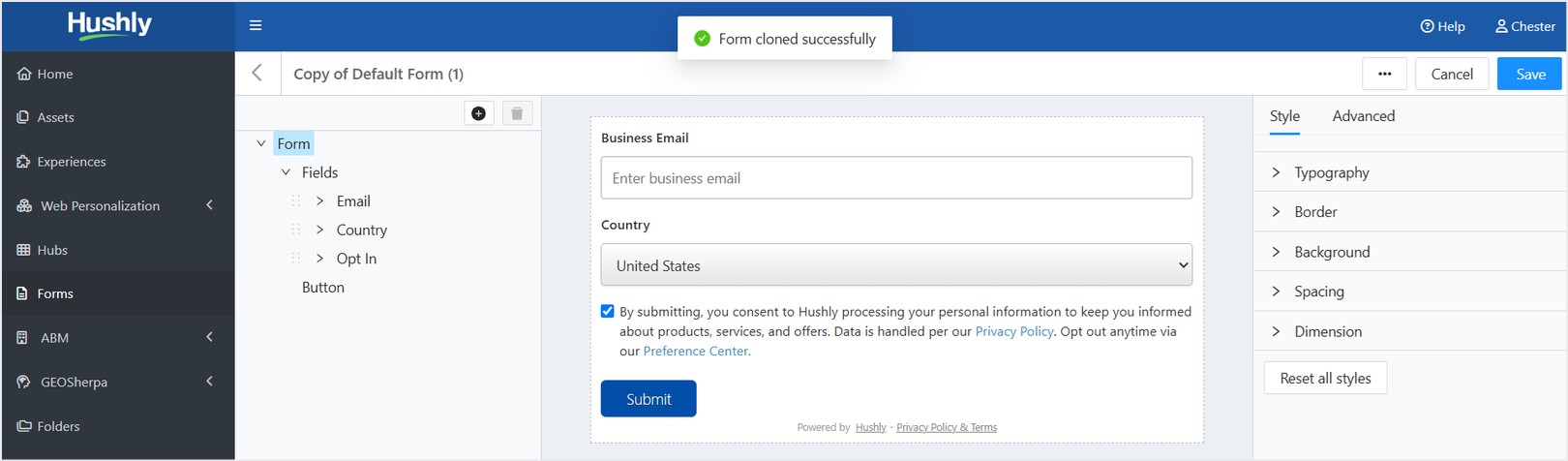Select the Button tree item
Image resolution: width=1568 pixels, height=461 pixels.
point(323,288)
